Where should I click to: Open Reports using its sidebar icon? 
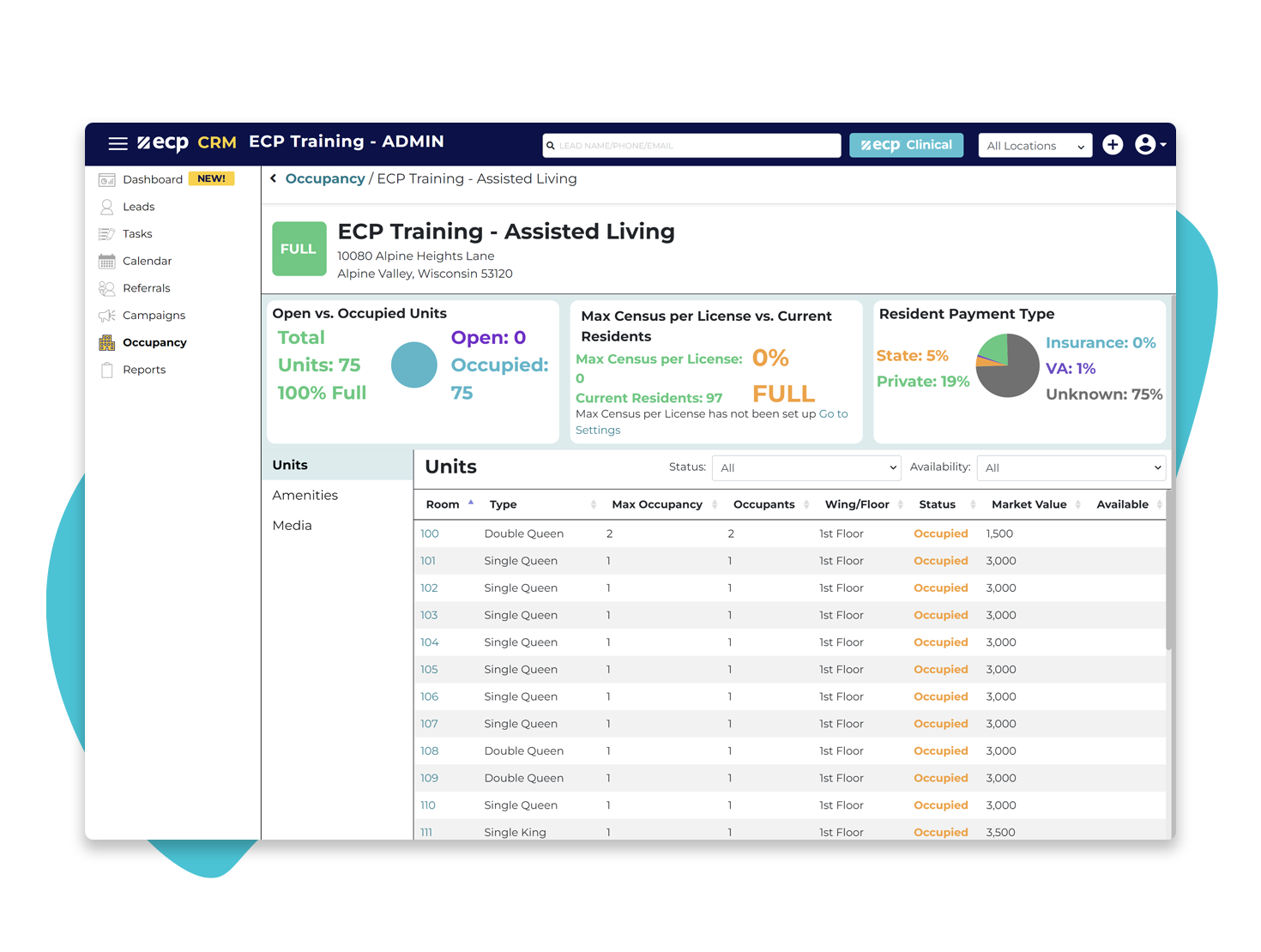click(107, 370)
